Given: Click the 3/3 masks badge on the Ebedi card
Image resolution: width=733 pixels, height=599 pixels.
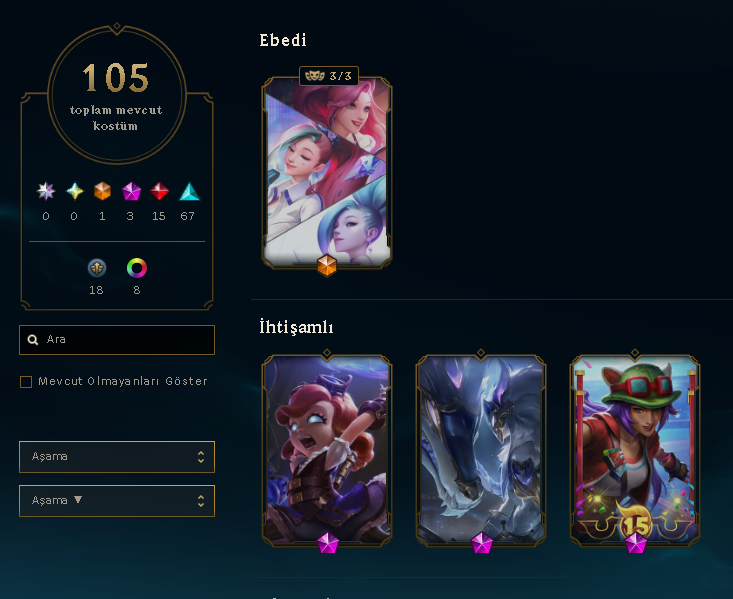Looking at the screenshot, I should 329,76.
